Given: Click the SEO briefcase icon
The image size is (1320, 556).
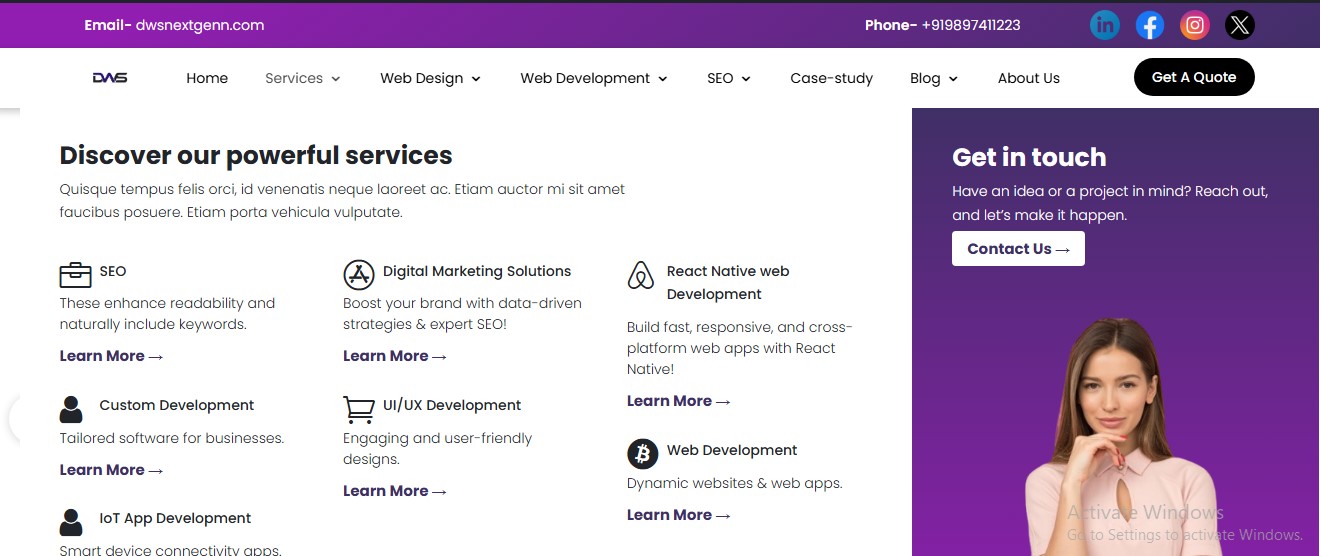Looking at the screenshot, I should [75, 273].
